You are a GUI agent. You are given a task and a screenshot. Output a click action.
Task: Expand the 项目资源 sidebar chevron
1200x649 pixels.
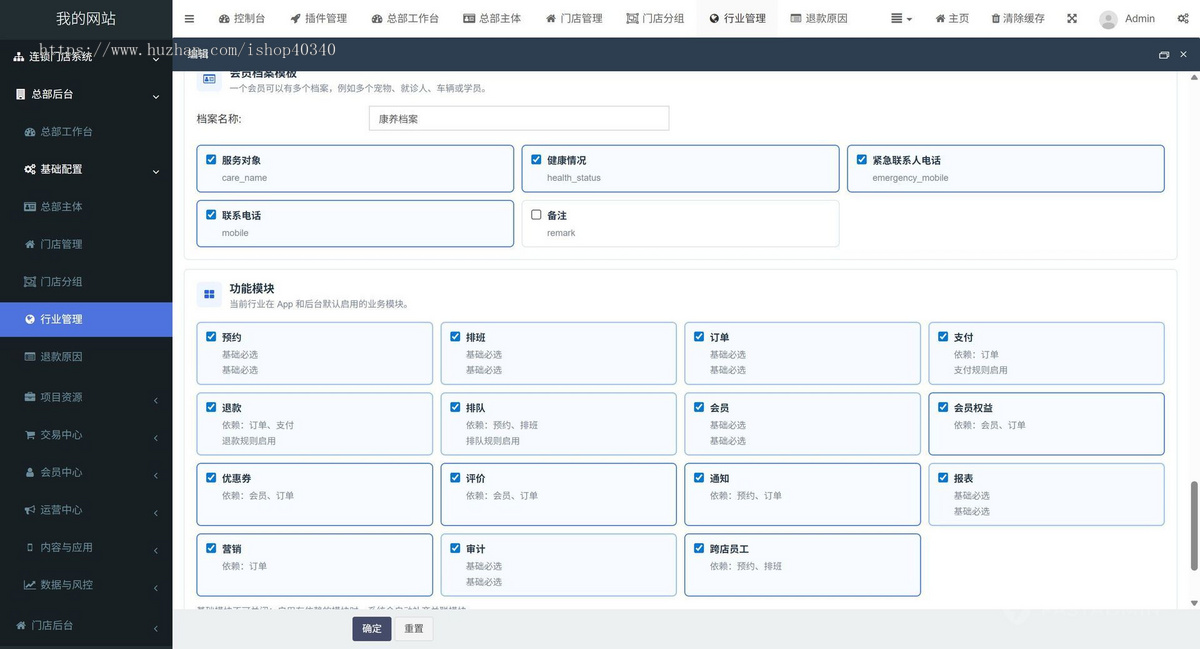(x=156, y=400)
